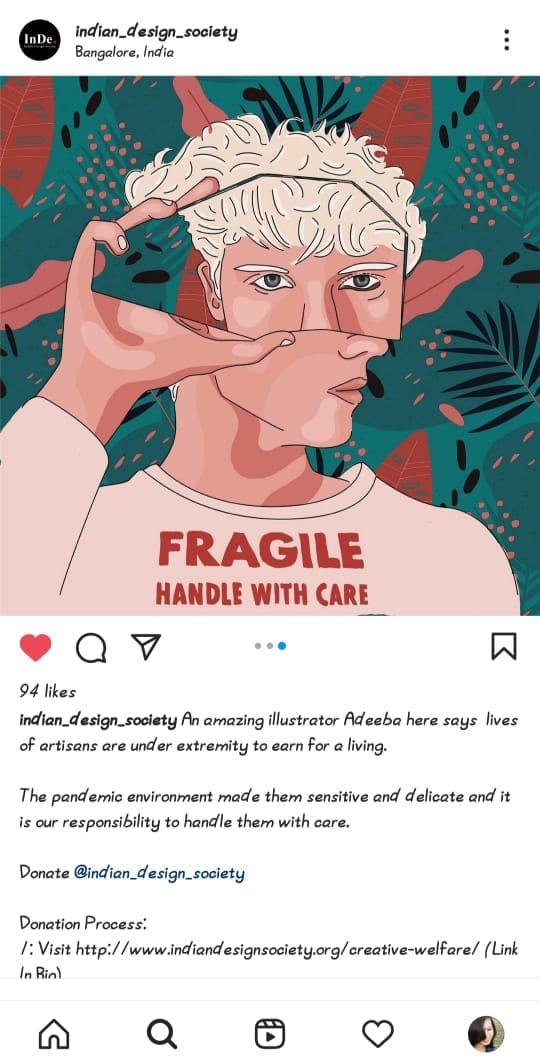Screen dimensions: 540x1062
Task: Open comments with speech bubble icon
Action: 91,647
